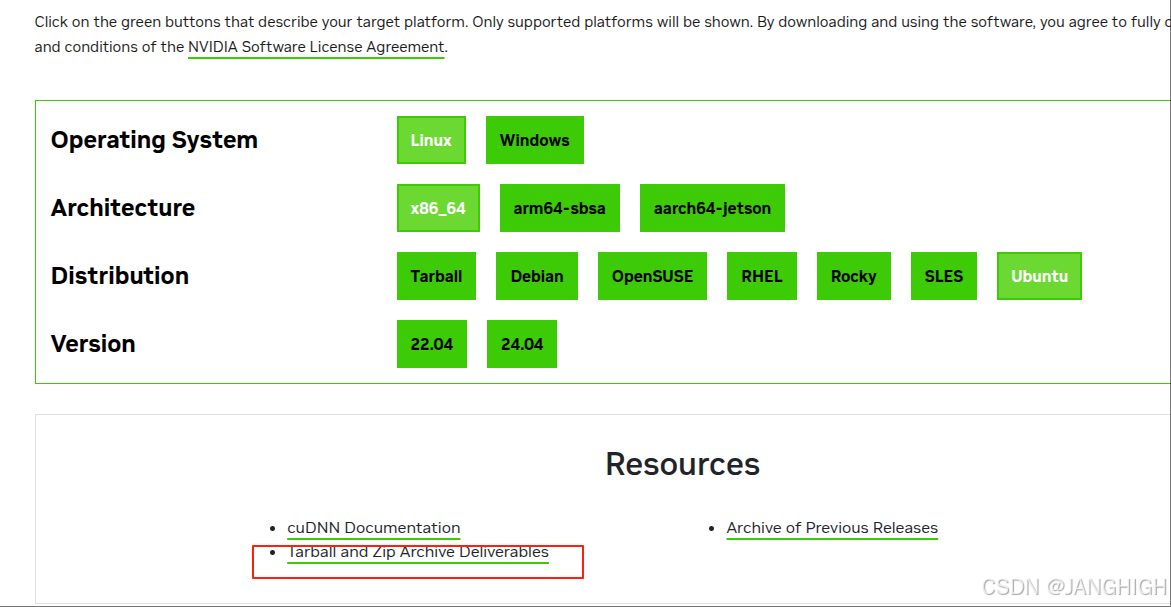Click the Version row label
This screenshot has width=1171, height=607.
93,344
